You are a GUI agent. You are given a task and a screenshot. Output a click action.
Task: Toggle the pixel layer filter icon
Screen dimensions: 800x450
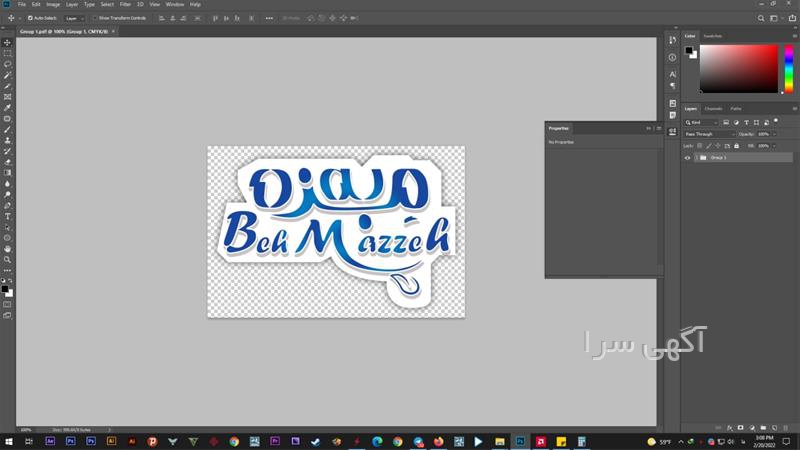726,122
